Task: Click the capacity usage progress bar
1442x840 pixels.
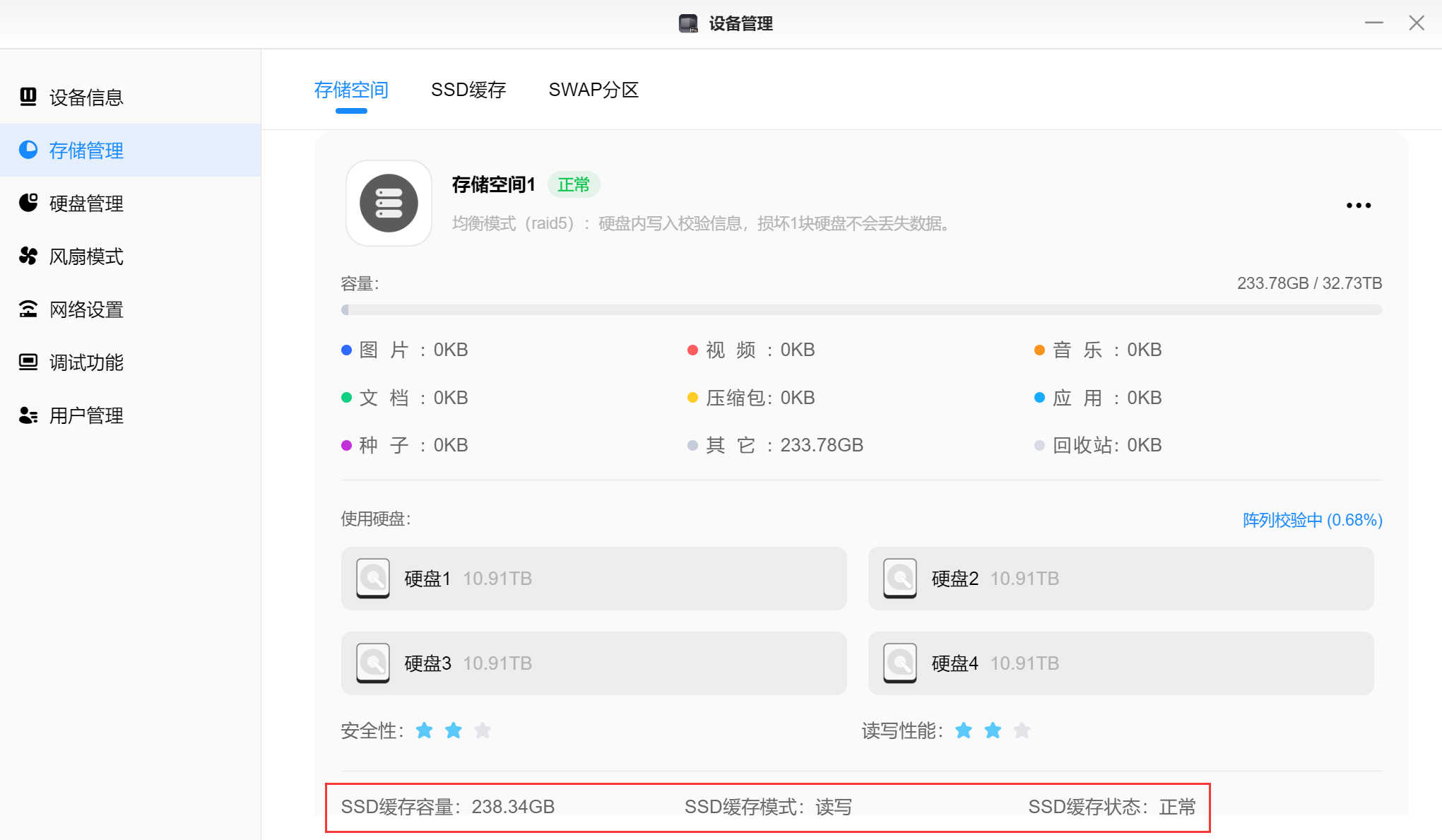Action: (861, 309)
